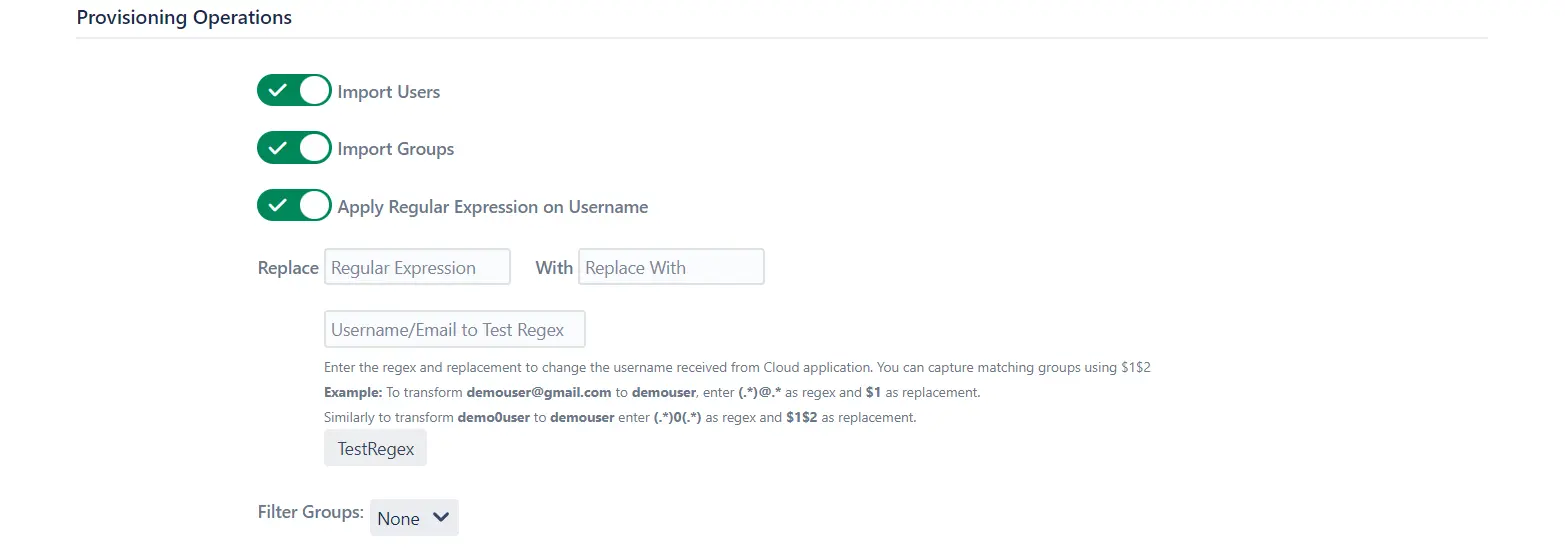Viewport: 1565px width, 552px height.
Task: Click the TestRegex button
Action: click(x=375, y=449)
